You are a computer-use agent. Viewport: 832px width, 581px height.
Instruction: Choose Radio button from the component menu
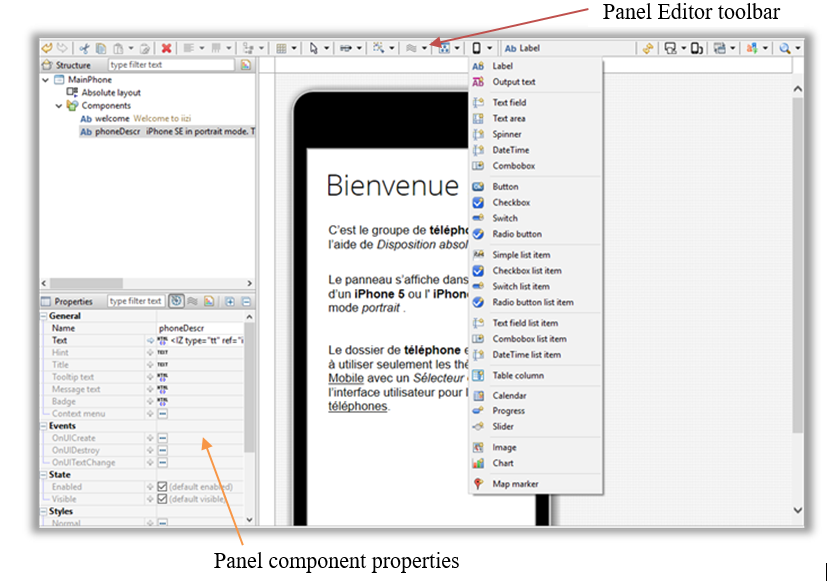tap(536, 233)
